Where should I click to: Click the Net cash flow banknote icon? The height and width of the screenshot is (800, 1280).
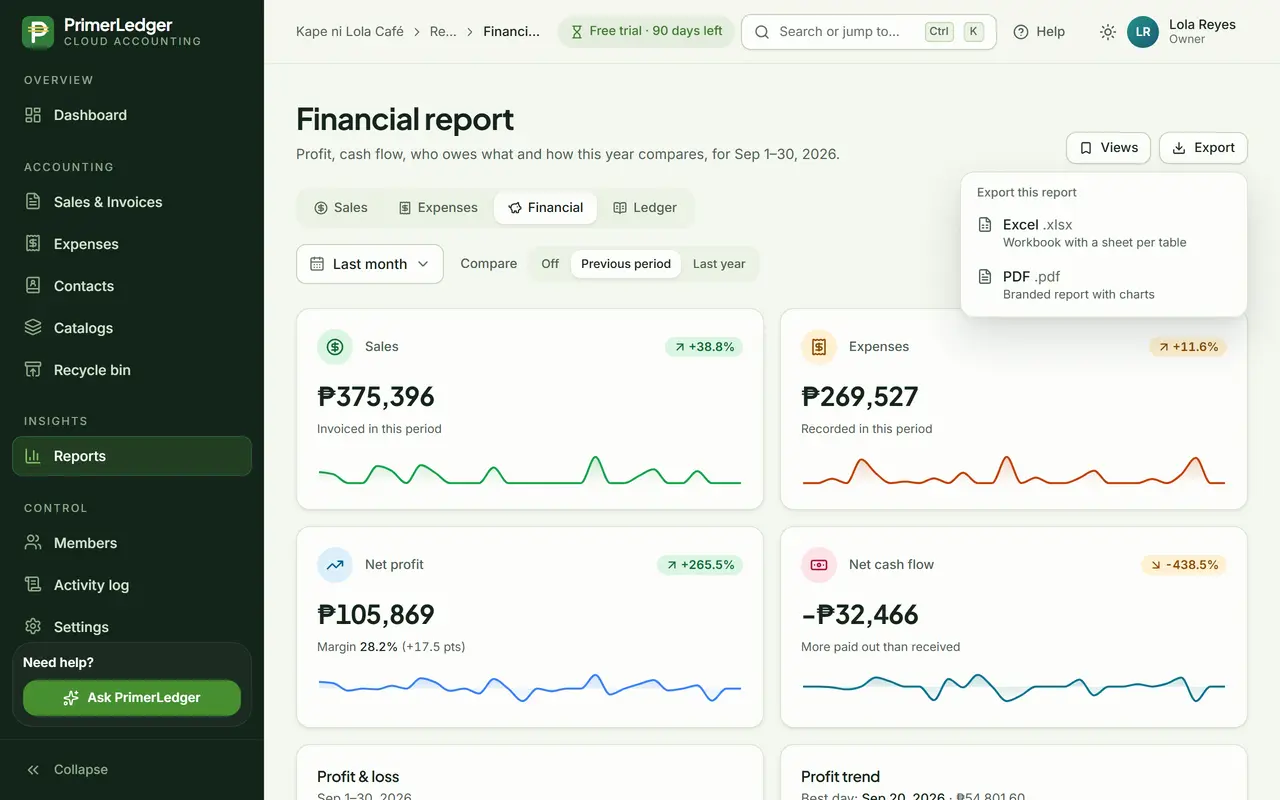(819, 565)
